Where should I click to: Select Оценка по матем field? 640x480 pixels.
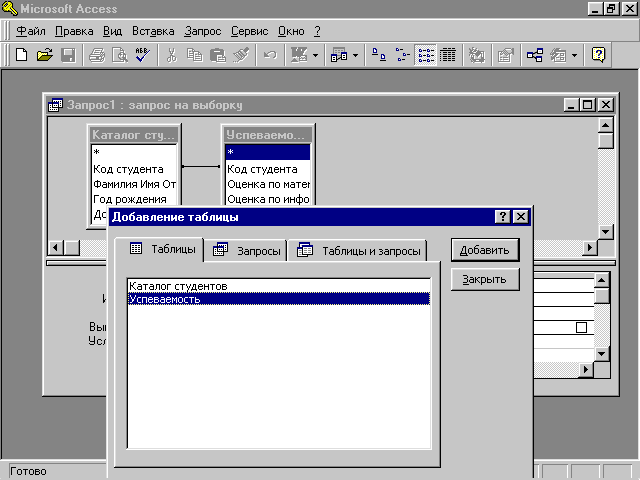point(268,184)
